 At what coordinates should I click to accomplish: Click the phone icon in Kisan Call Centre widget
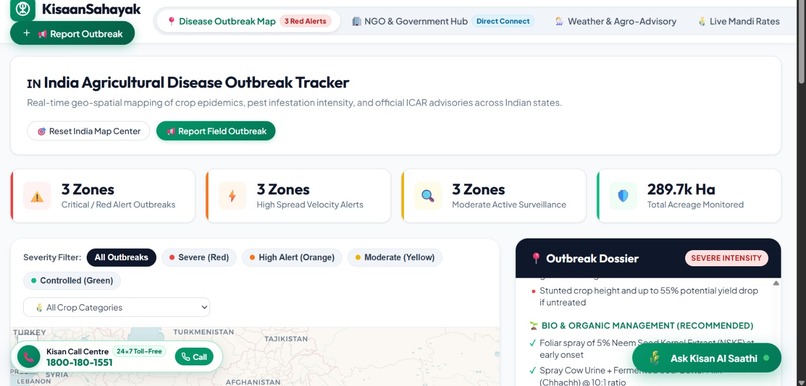tap(28, 357)
